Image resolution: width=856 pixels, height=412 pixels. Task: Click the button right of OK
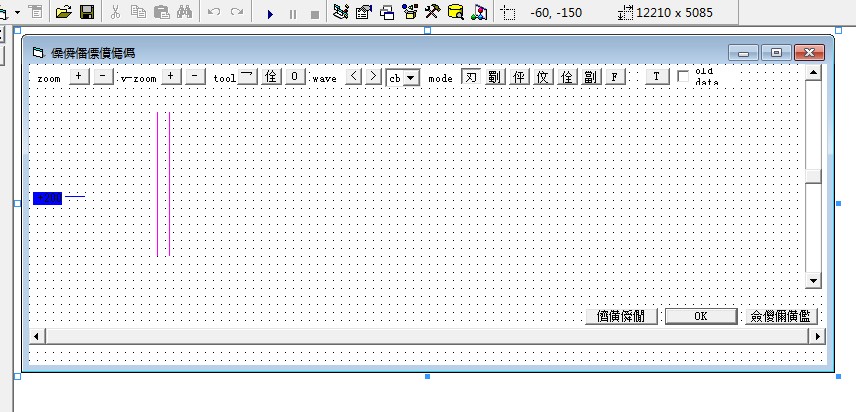pos(781,317)
